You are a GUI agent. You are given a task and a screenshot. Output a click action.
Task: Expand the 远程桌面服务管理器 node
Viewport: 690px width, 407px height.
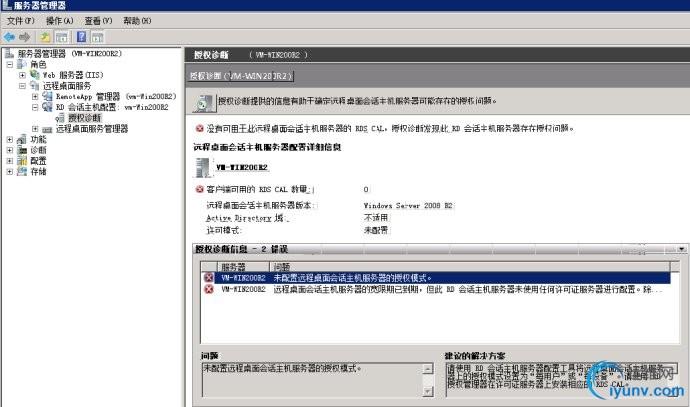point(35,129)
